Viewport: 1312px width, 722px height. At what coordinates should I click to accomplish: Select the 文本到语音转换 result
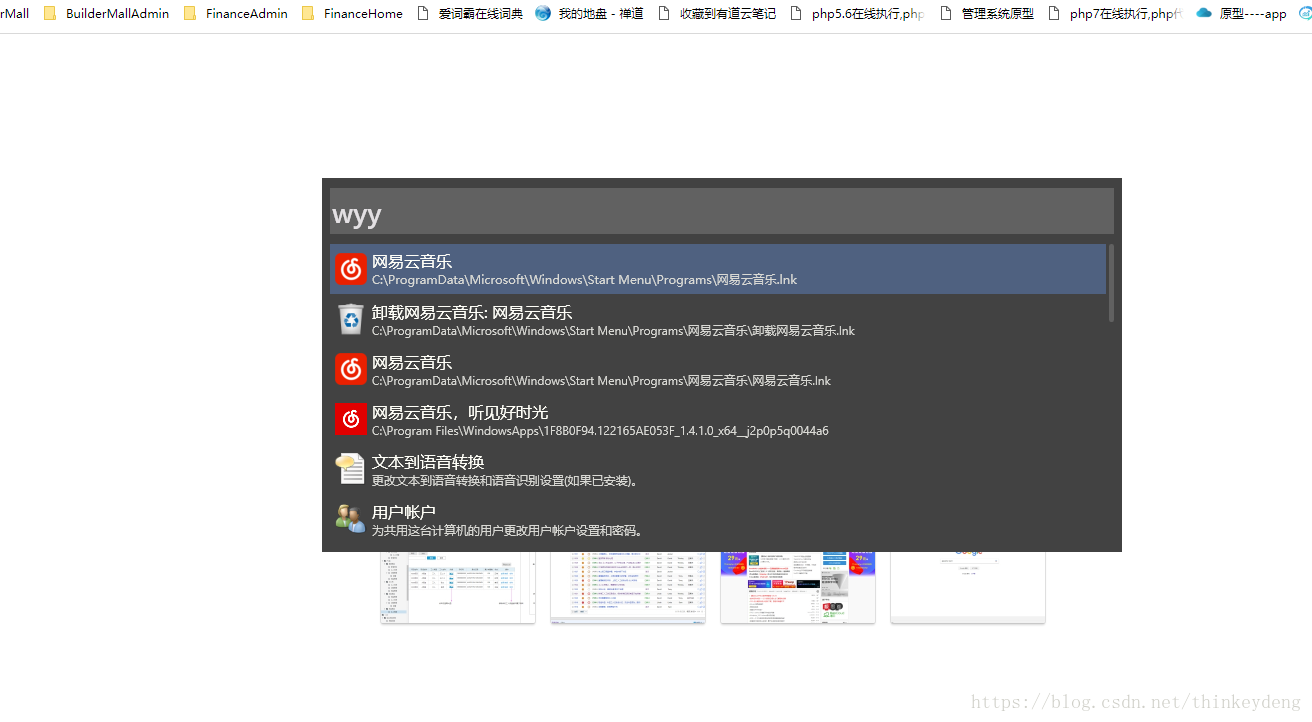(x=718, y=469)
